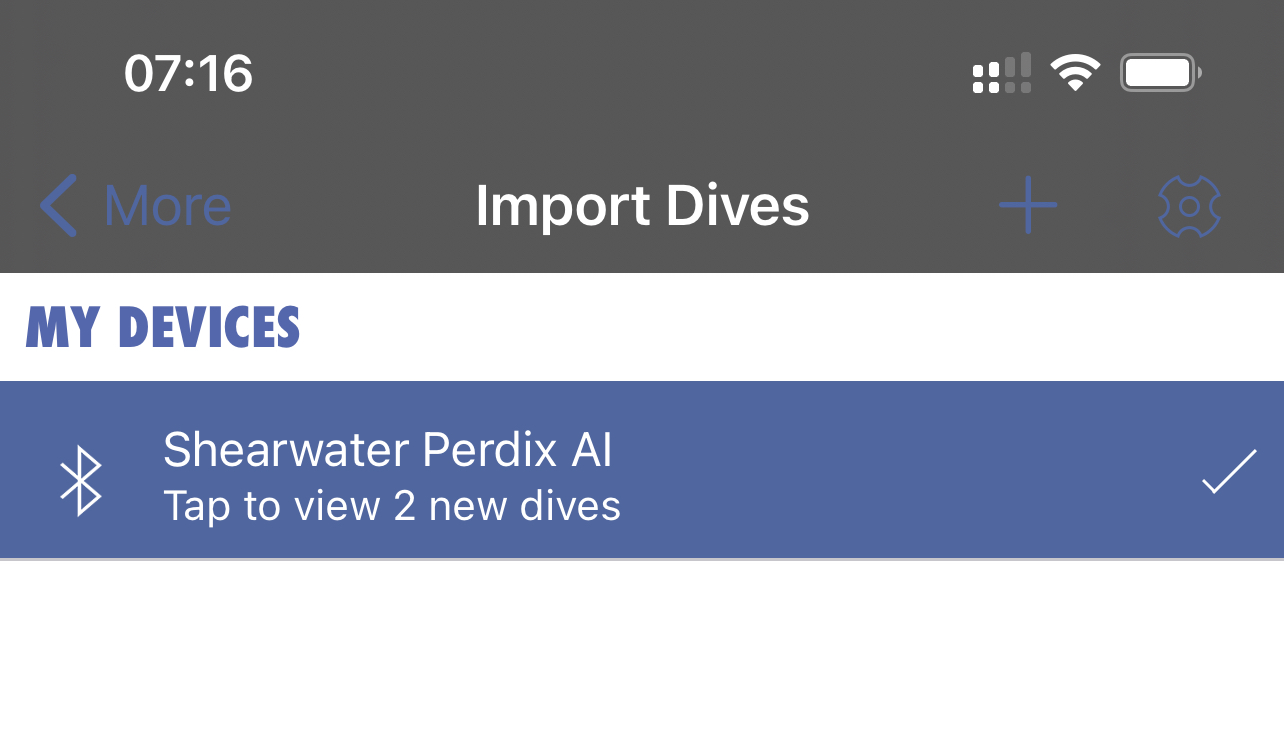
Task: Toggle the checkmark on Shearwater row
Action: coord(1228,472)
